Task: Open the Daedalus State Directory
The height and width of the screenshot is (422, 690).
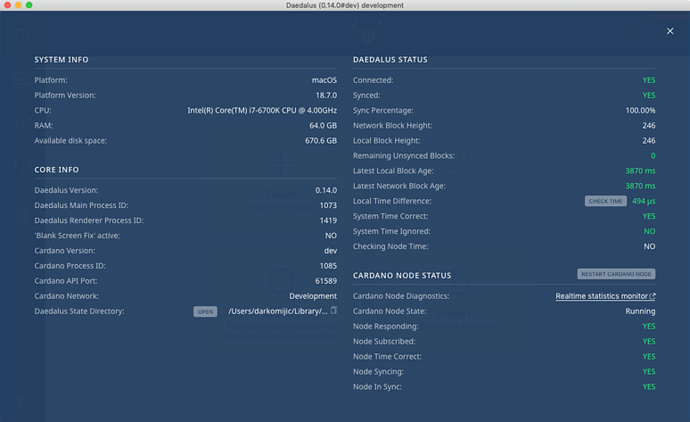Action: point(205,312)
